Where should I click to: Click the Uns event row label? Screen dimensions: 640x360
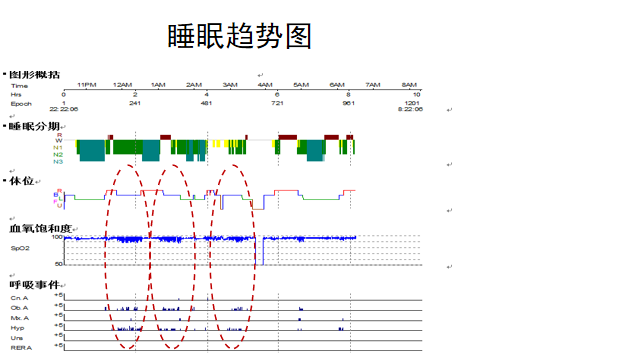(17, 338)
